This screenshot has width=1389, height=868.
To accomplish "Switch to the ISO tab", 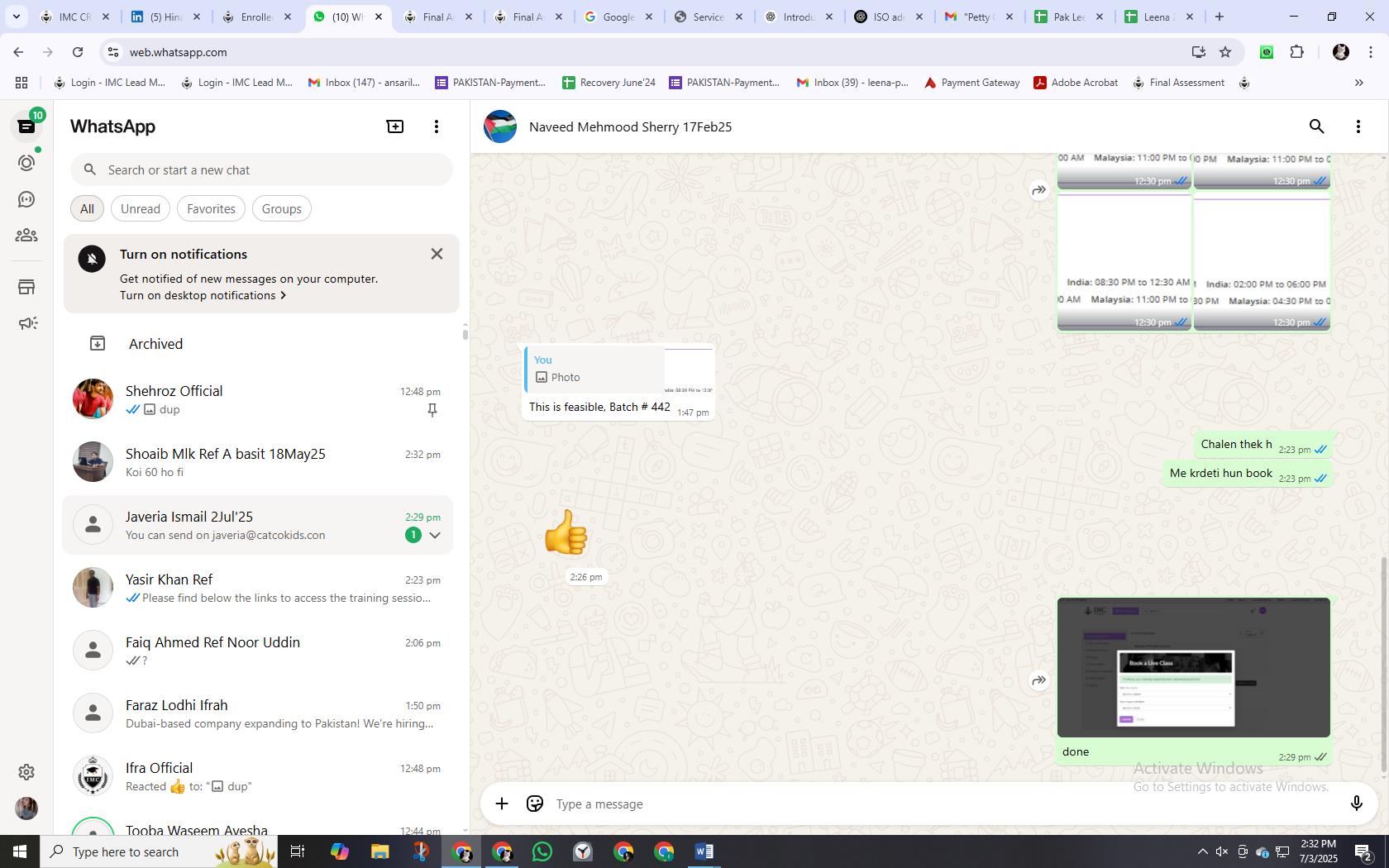I will 889,17.
